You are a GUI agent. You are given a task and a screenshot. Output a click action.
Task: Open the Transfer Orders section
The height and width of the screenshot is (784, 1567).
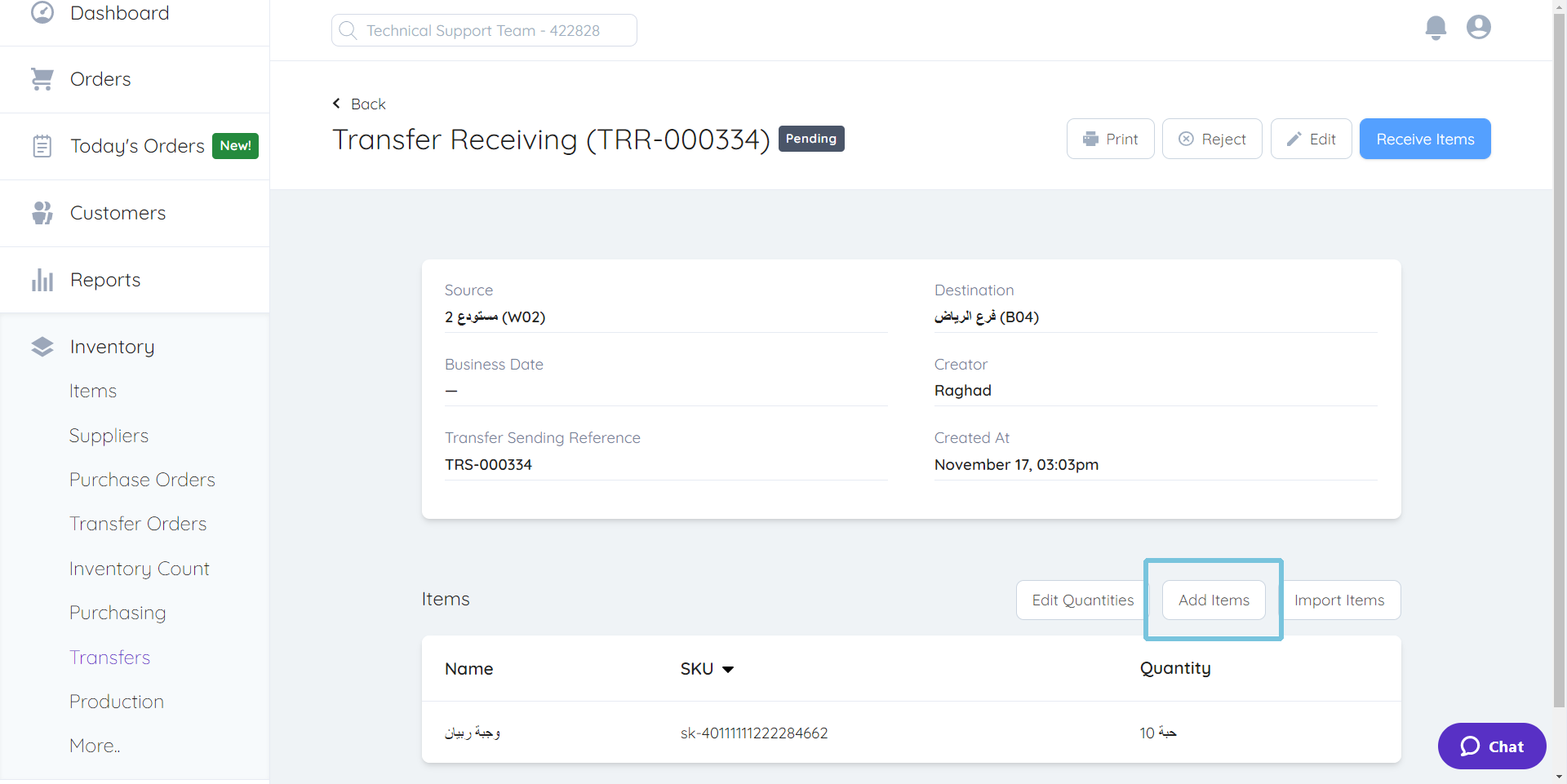[x=137, y=523]
